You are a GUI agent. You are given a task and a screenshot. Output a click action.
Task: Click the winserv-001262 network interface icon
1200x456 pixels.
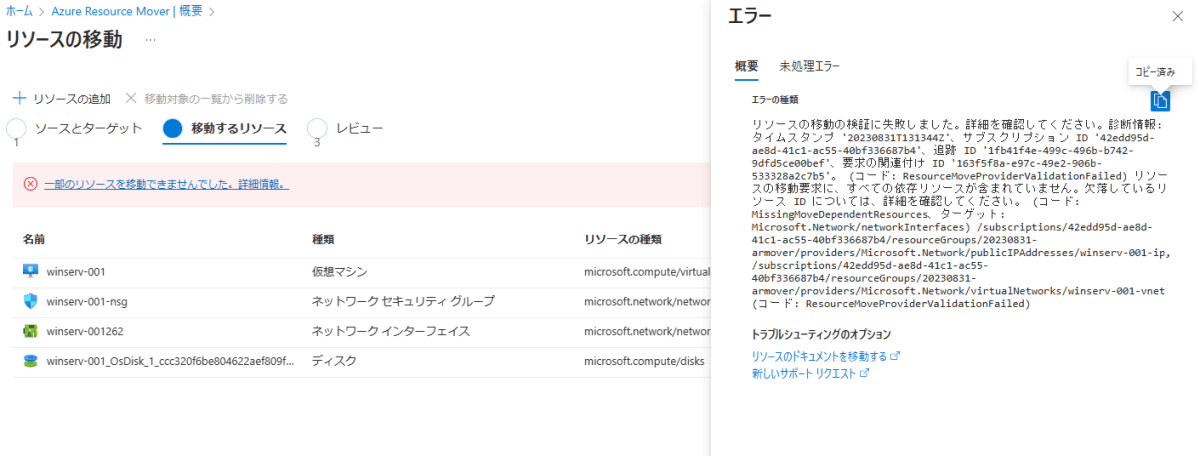point(30,331)
